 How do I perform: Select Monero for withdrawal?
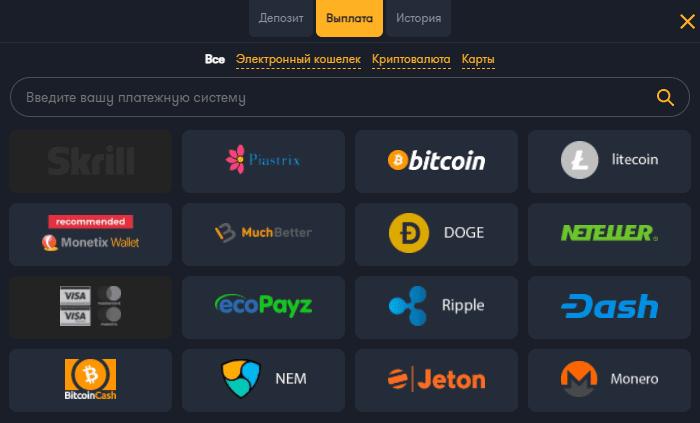tap(609, 379)
